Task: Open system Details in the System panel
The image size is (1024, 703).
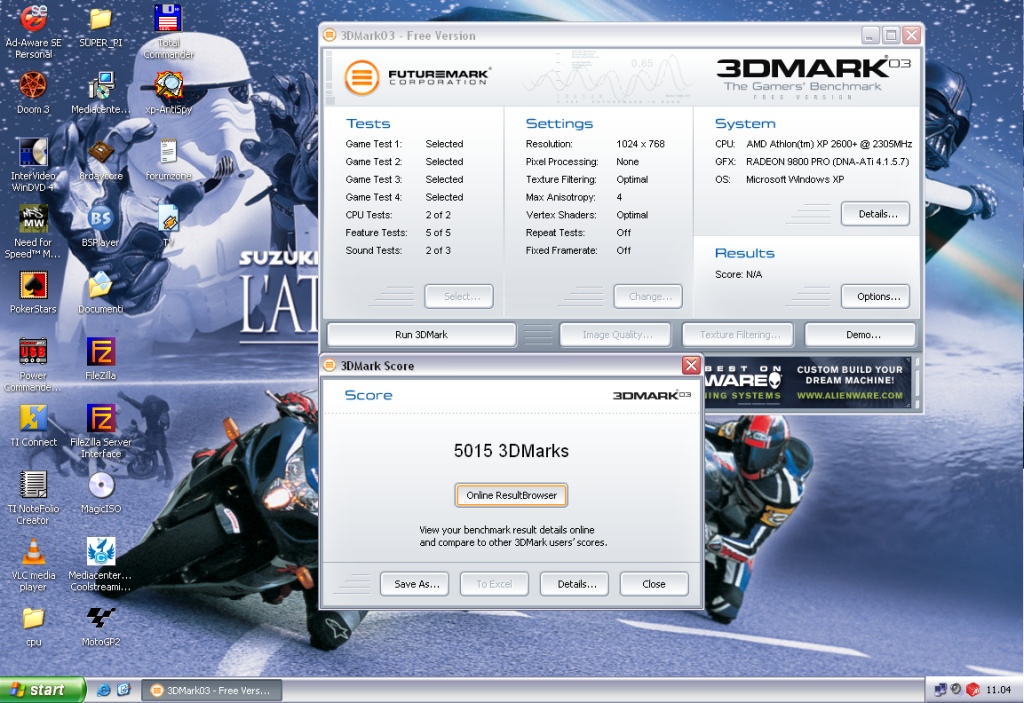Action: (x=875, y=214)
